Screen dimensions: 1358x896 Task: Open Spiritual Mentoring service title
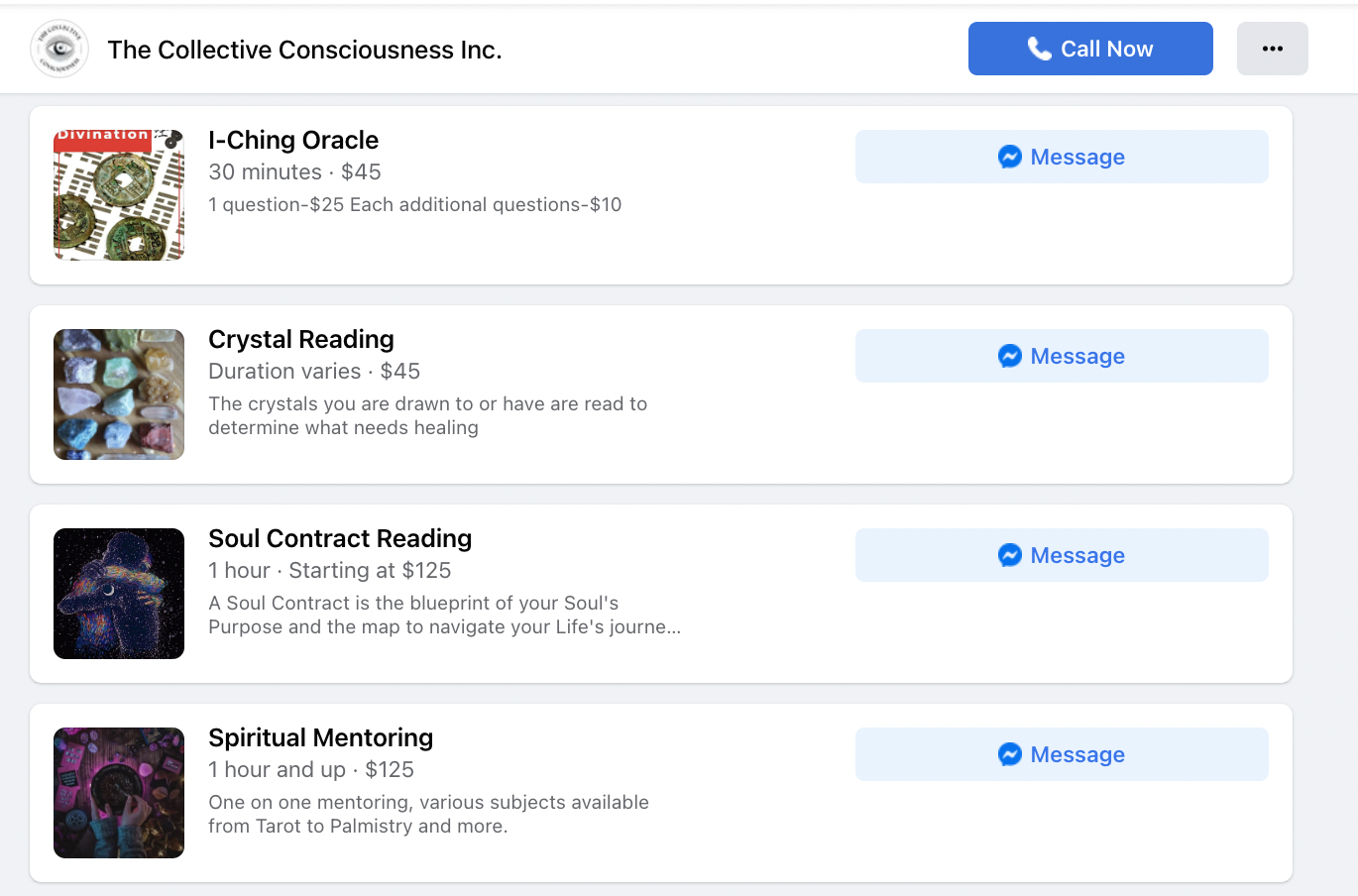[x=321, y=737]
